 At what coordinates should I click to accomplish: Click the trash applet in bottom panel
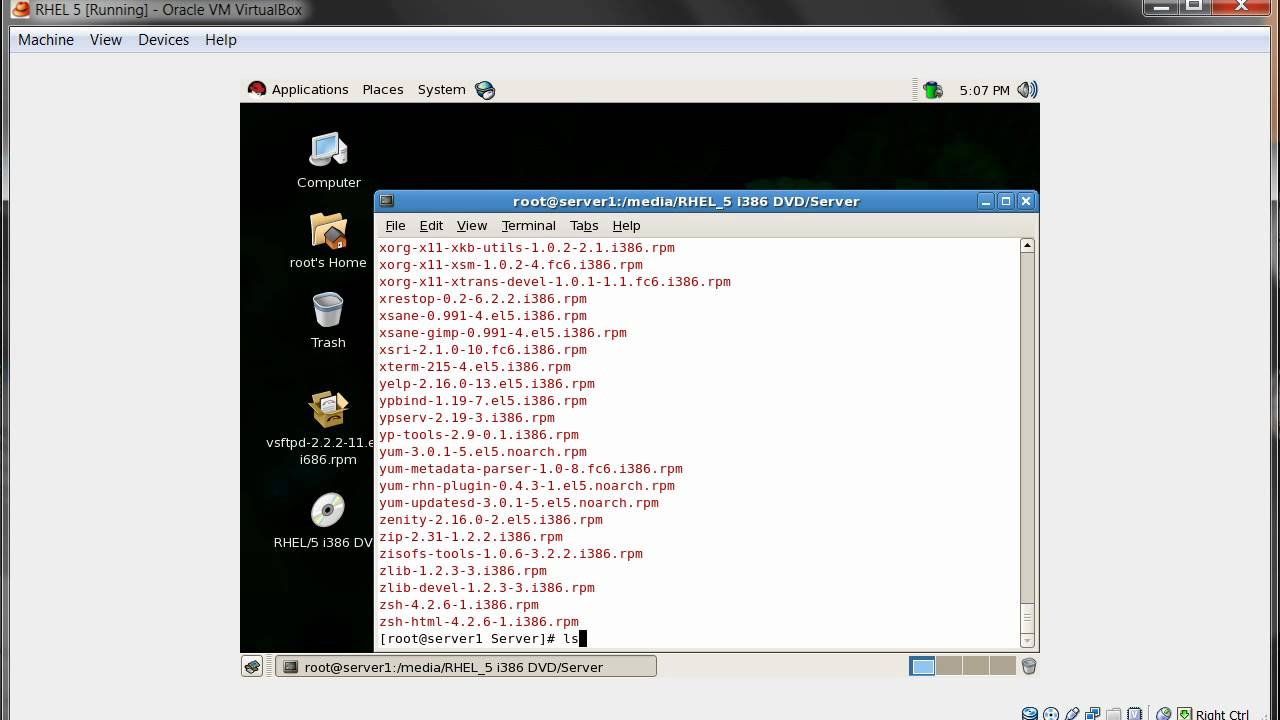[1028, 666]
